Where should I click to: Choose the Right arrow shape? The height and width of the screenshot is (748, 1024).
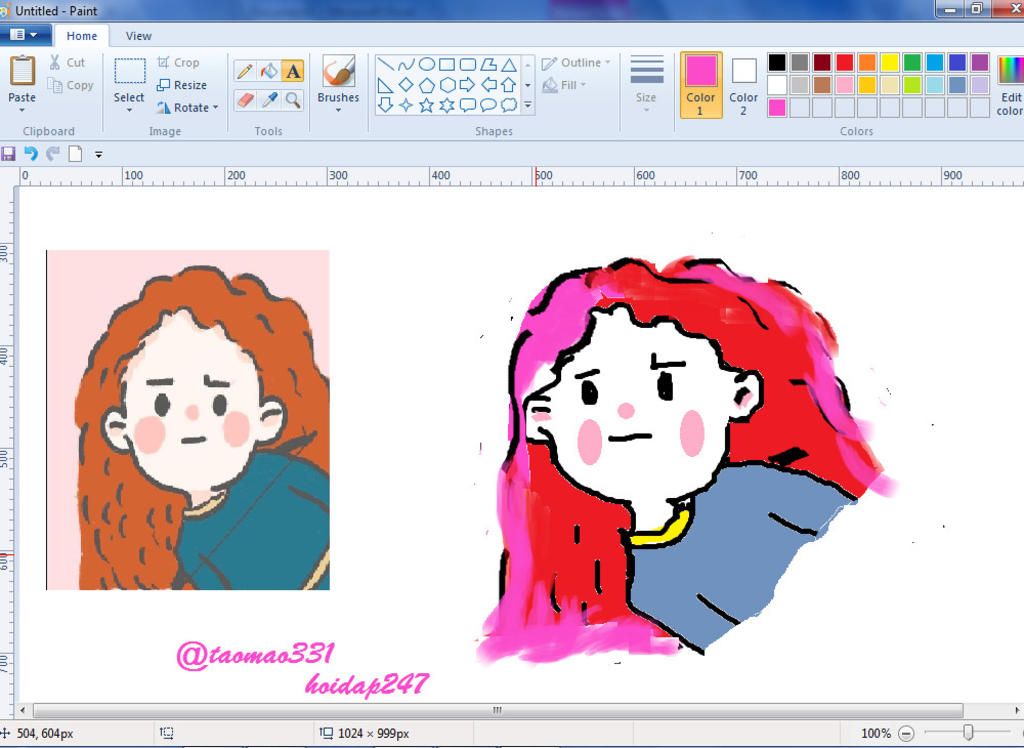click(468, 84)
